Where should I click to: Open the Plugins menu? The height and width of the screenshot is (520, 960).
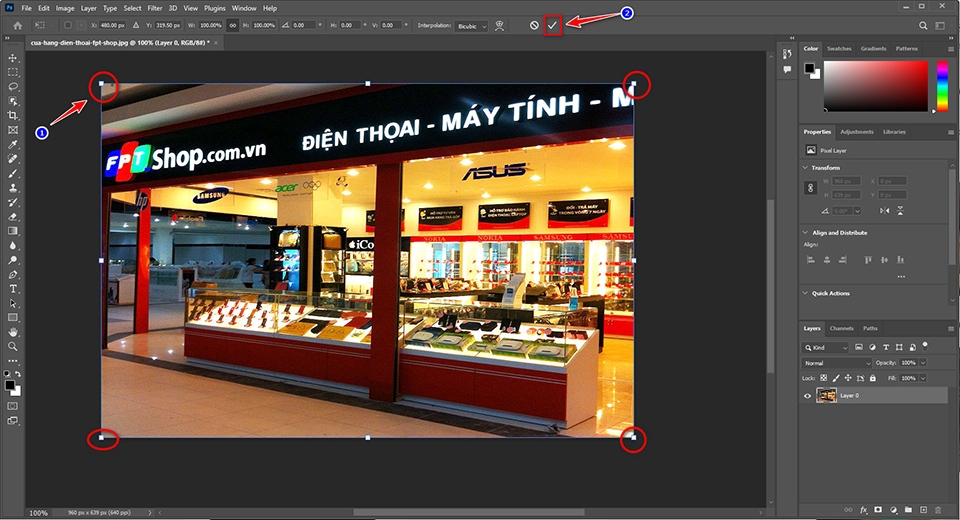pyautogui.click(x=215, y=8)
